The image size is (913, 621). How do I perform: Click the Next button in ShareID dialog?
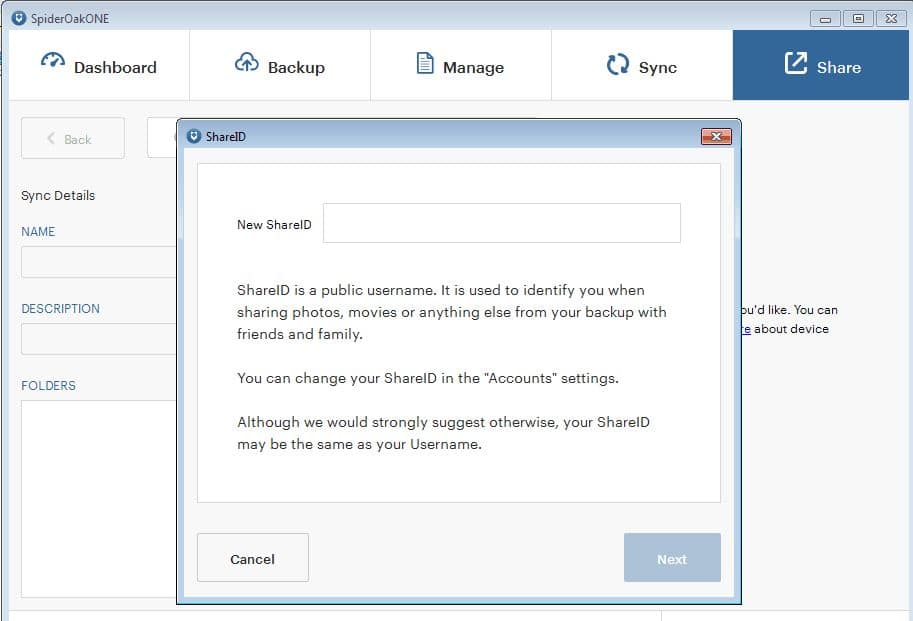click(x=672, y=558)
